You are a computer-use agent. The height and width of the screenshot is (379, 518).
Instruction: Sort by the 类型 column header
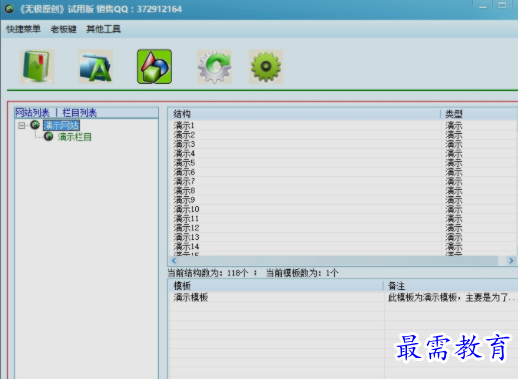click(x=479, y=114)
